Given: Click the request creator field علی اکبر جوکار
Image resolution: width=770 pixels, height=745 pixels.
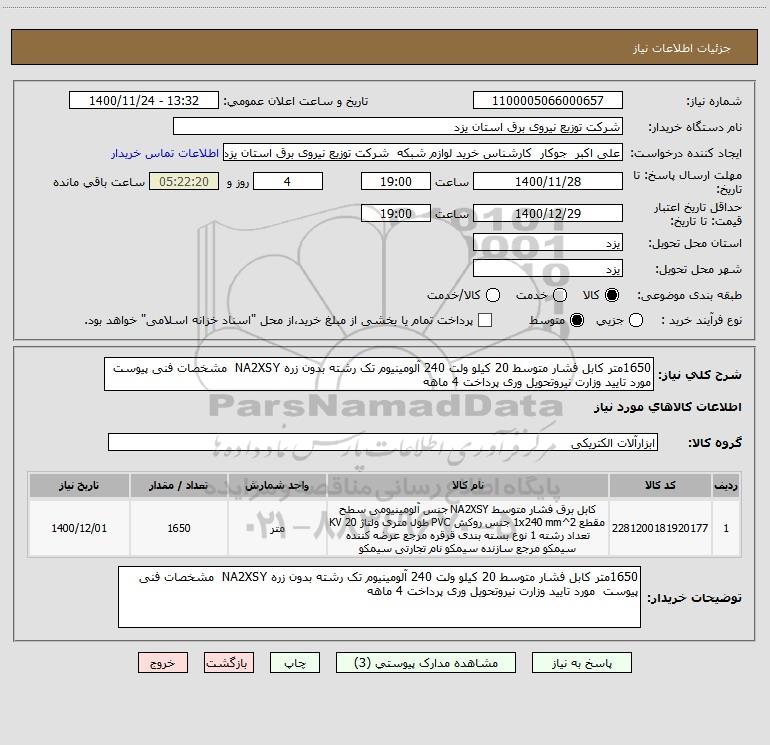Looking at the screenshot, I should coord(423,152).
